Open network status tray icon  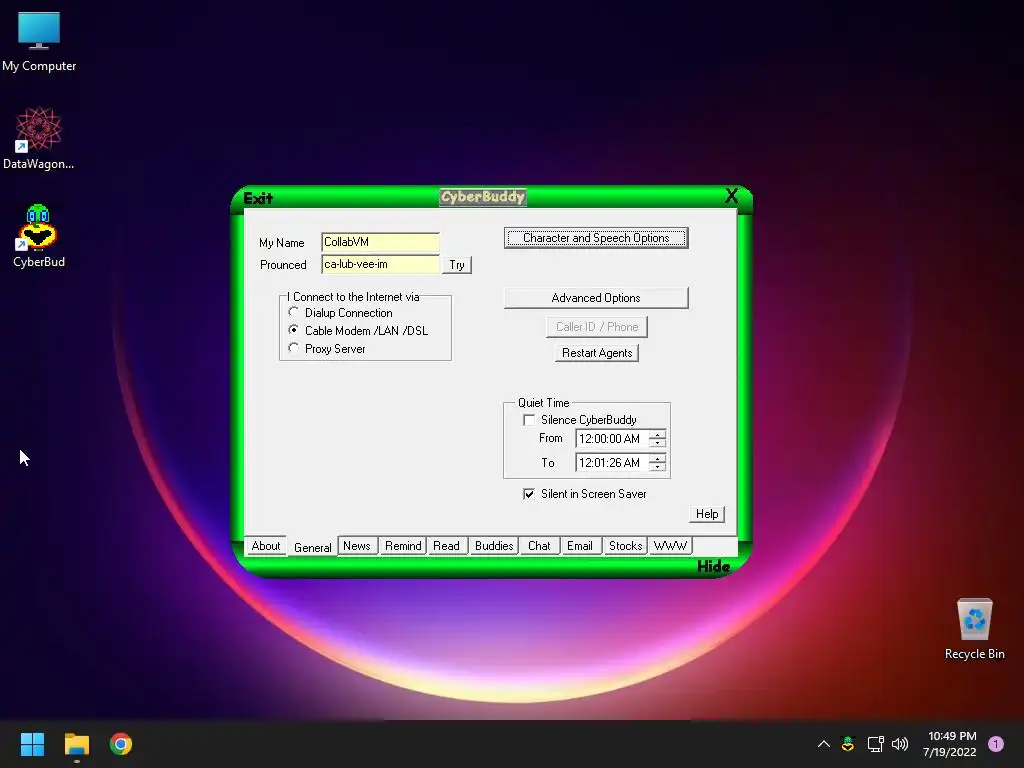tap(875, 744)
